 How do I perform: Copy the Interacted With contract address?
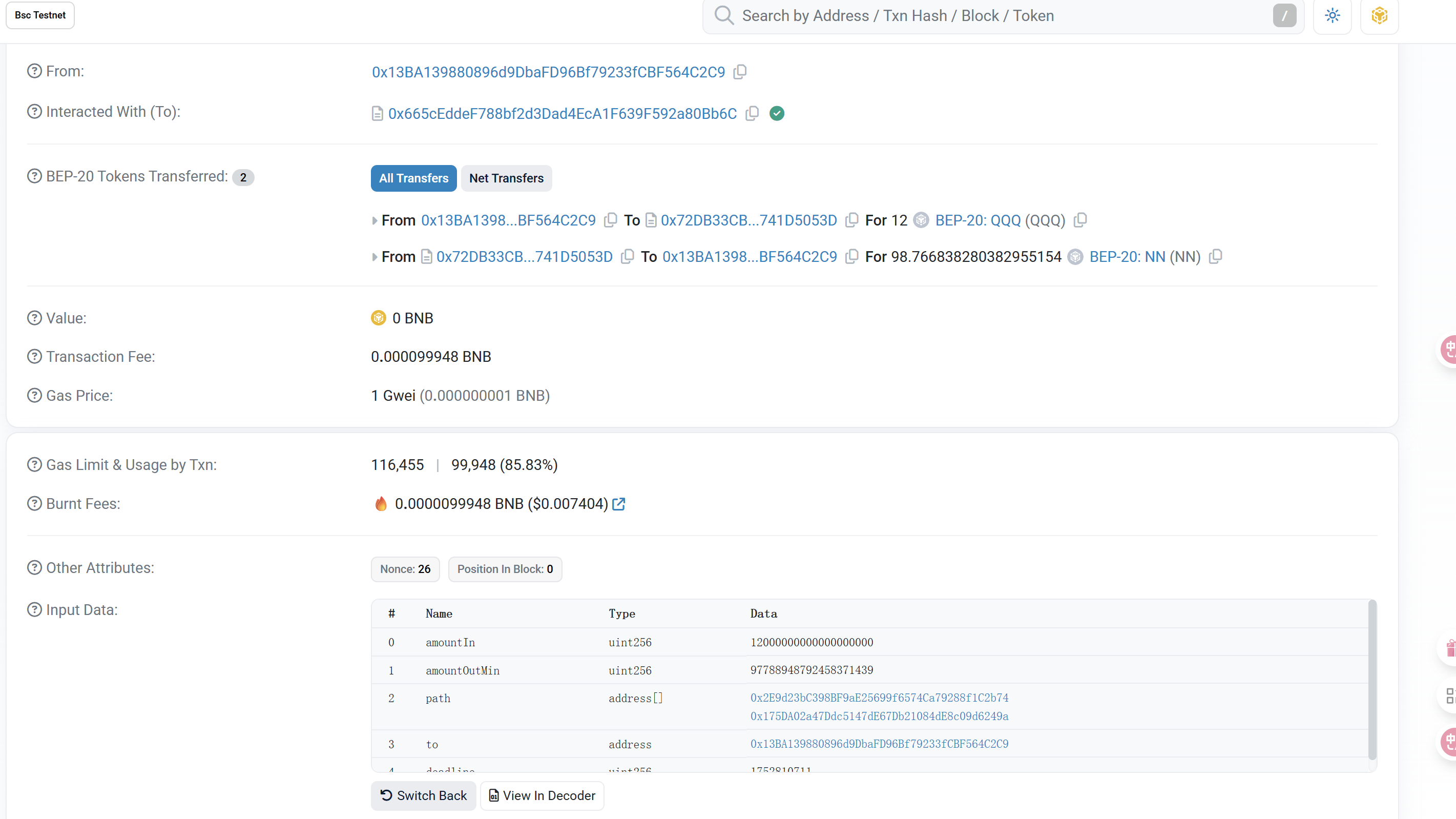click(x=752, y=113)
